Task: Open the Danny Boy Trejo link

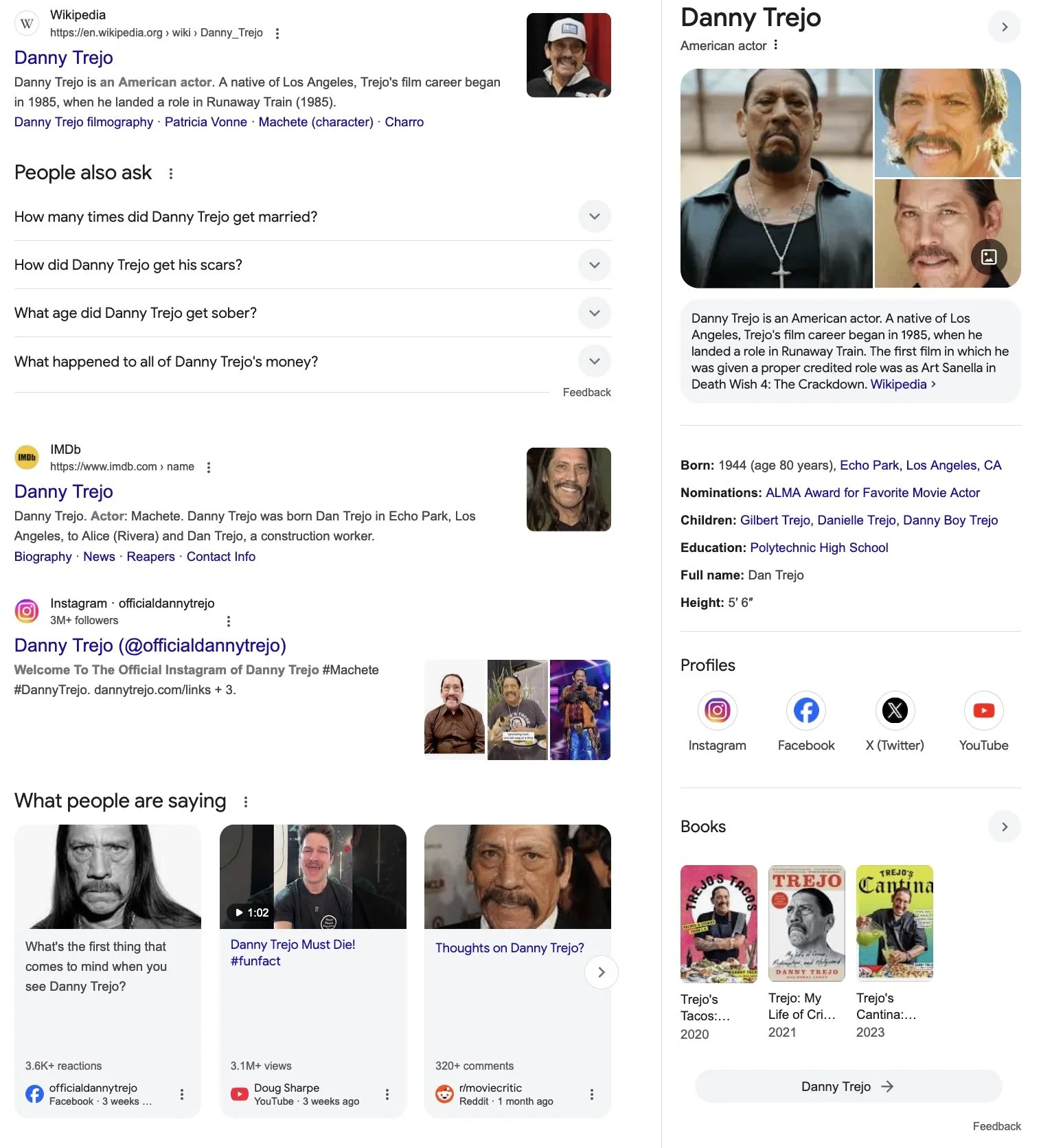Action: (950, 520)
